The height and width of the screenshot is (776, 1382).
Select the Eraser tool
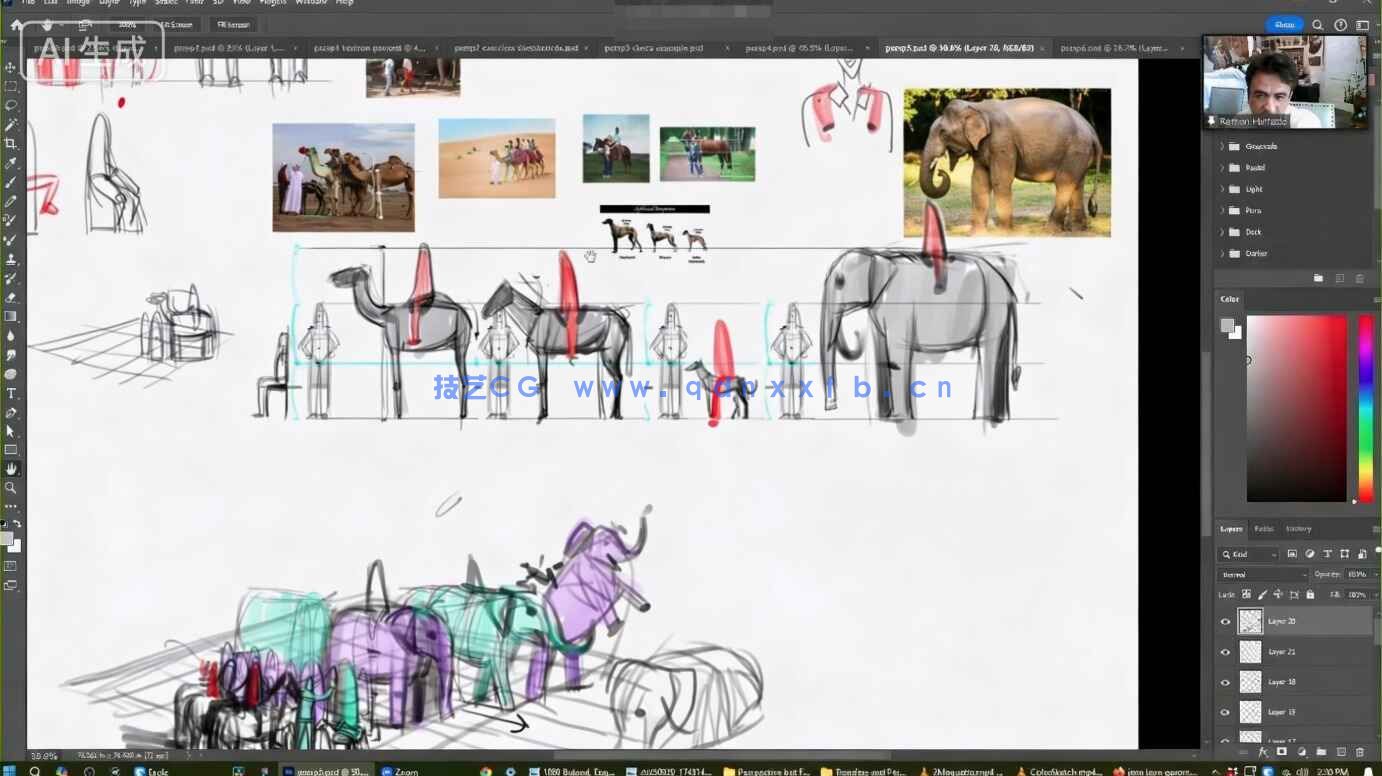[11, 297]
